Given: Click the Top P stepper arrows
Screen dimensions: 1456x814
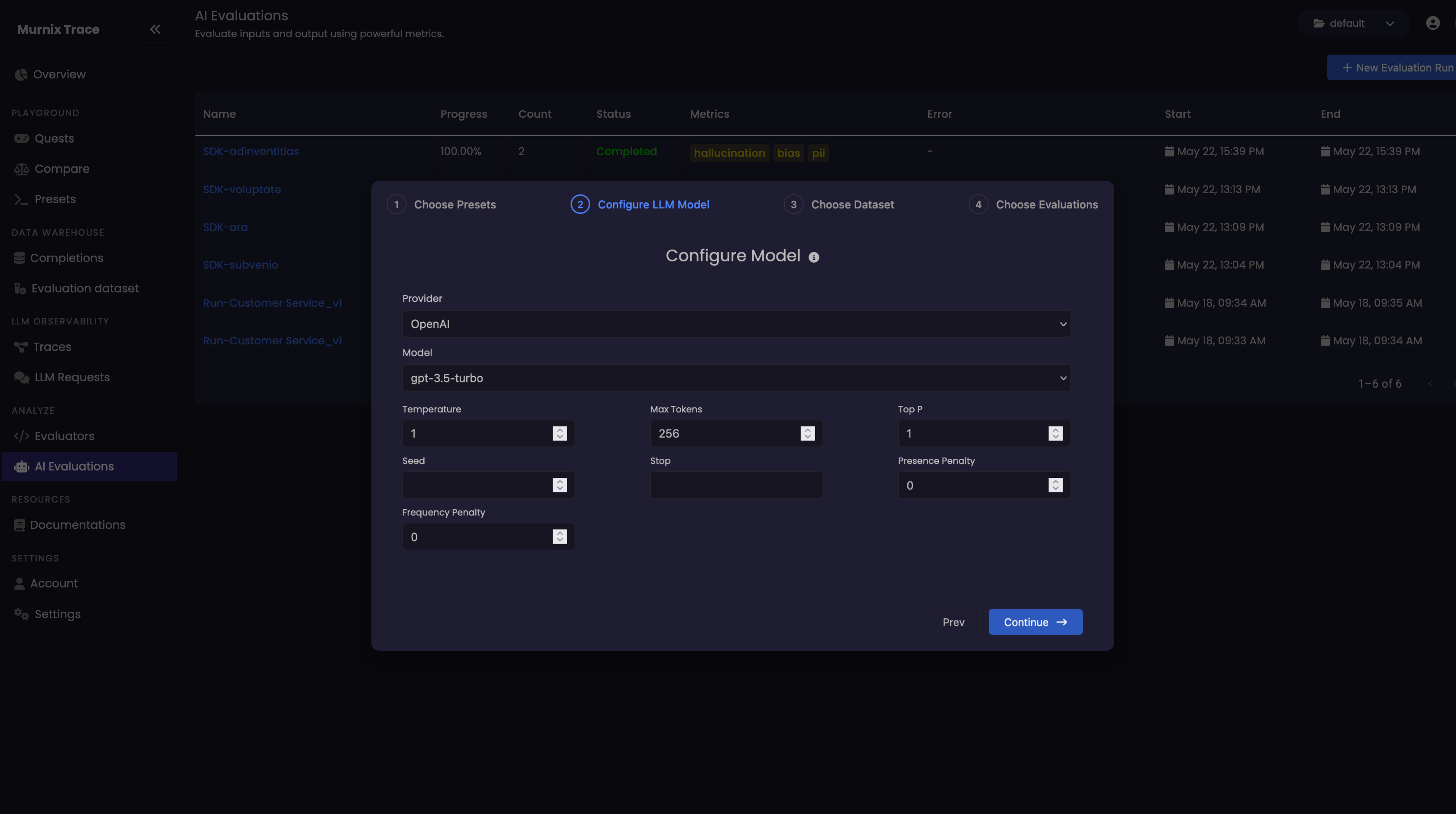Looking at the screenshot, I should coord(1055,433).
